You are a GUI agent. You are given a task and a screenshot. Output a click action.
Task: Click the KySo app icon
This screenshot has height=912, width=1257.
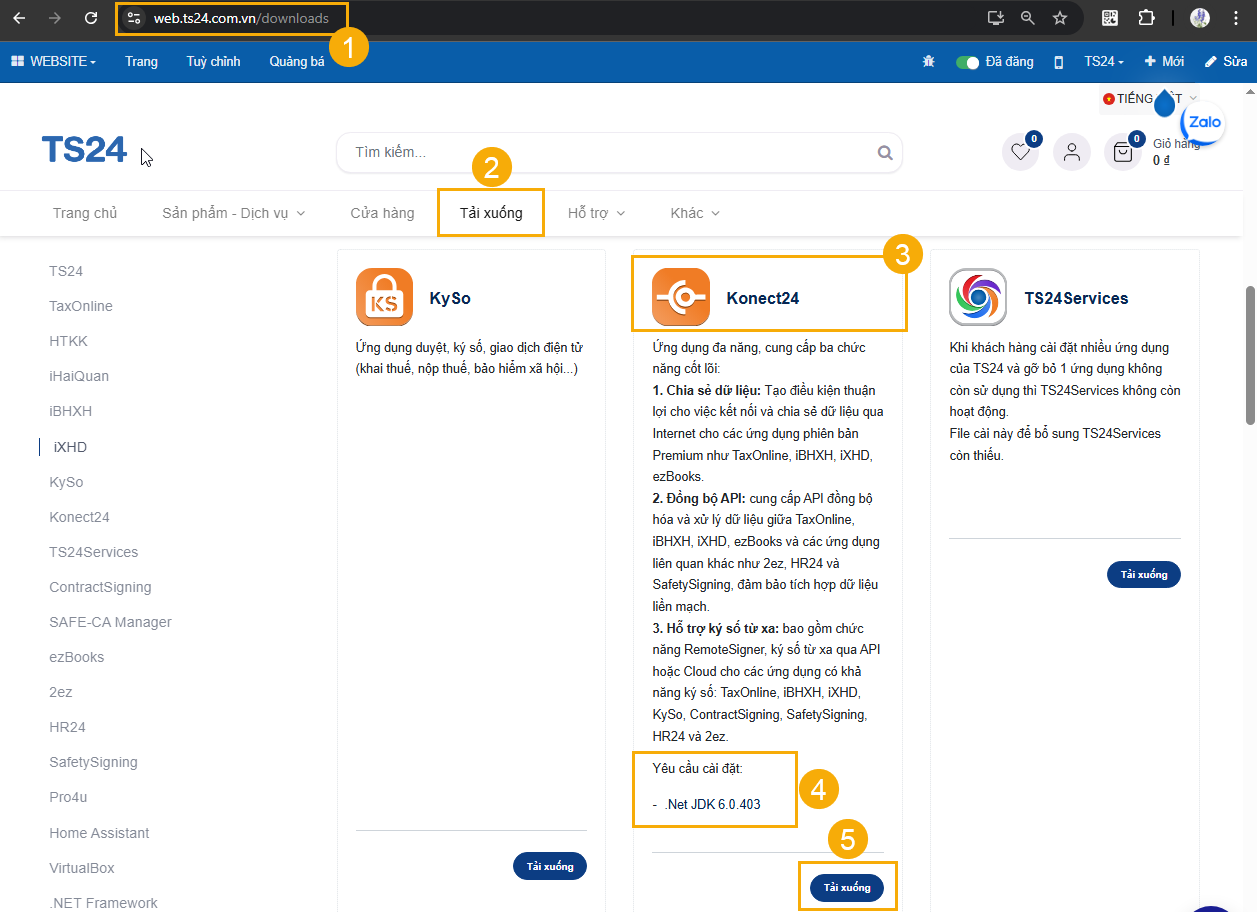[x=384, y=297]
